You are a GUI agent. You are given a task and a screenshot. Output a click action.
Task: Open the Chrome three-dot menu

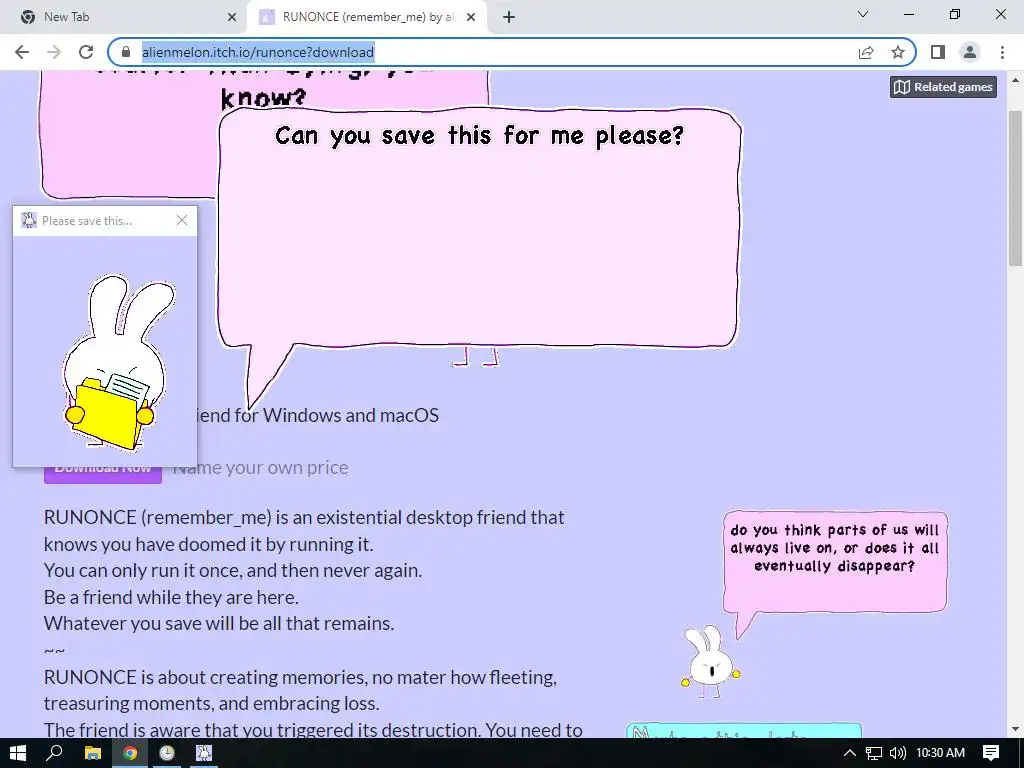pos(1002,52)
